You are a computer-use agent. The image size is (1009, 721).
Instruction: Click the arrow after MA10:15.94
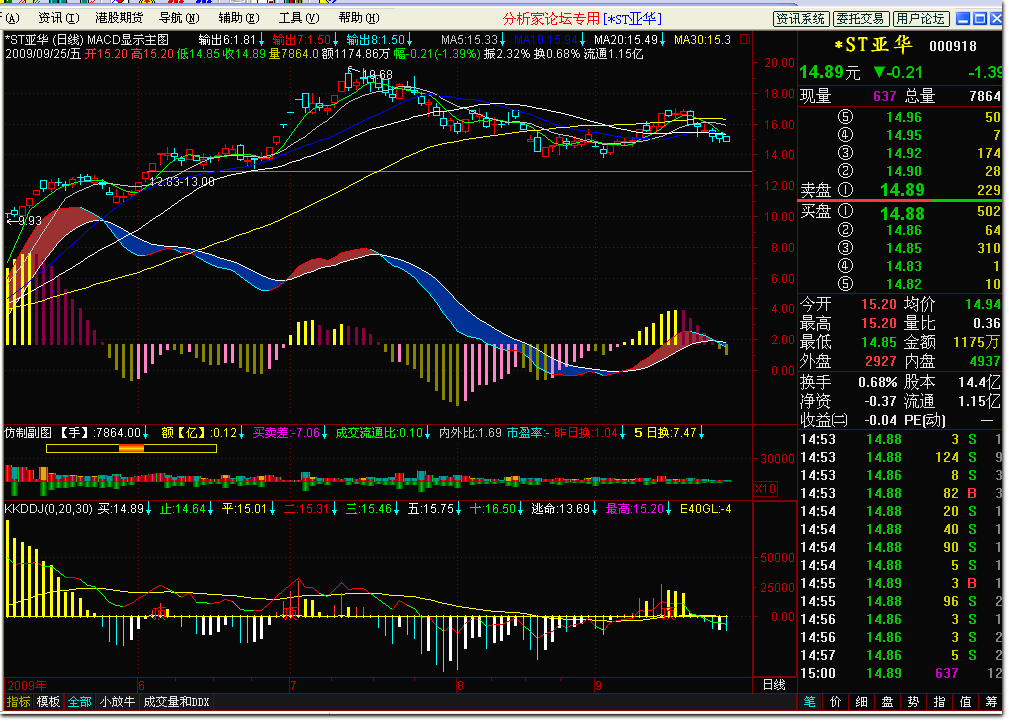(x=582, y=40)
